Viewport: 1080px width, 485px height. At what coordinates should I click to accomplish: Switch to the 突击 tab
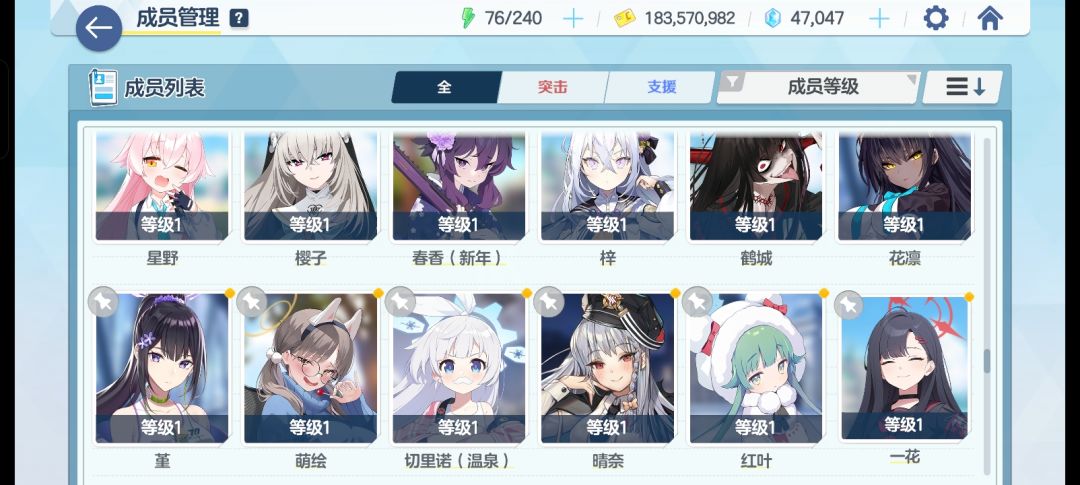[552, 87]
